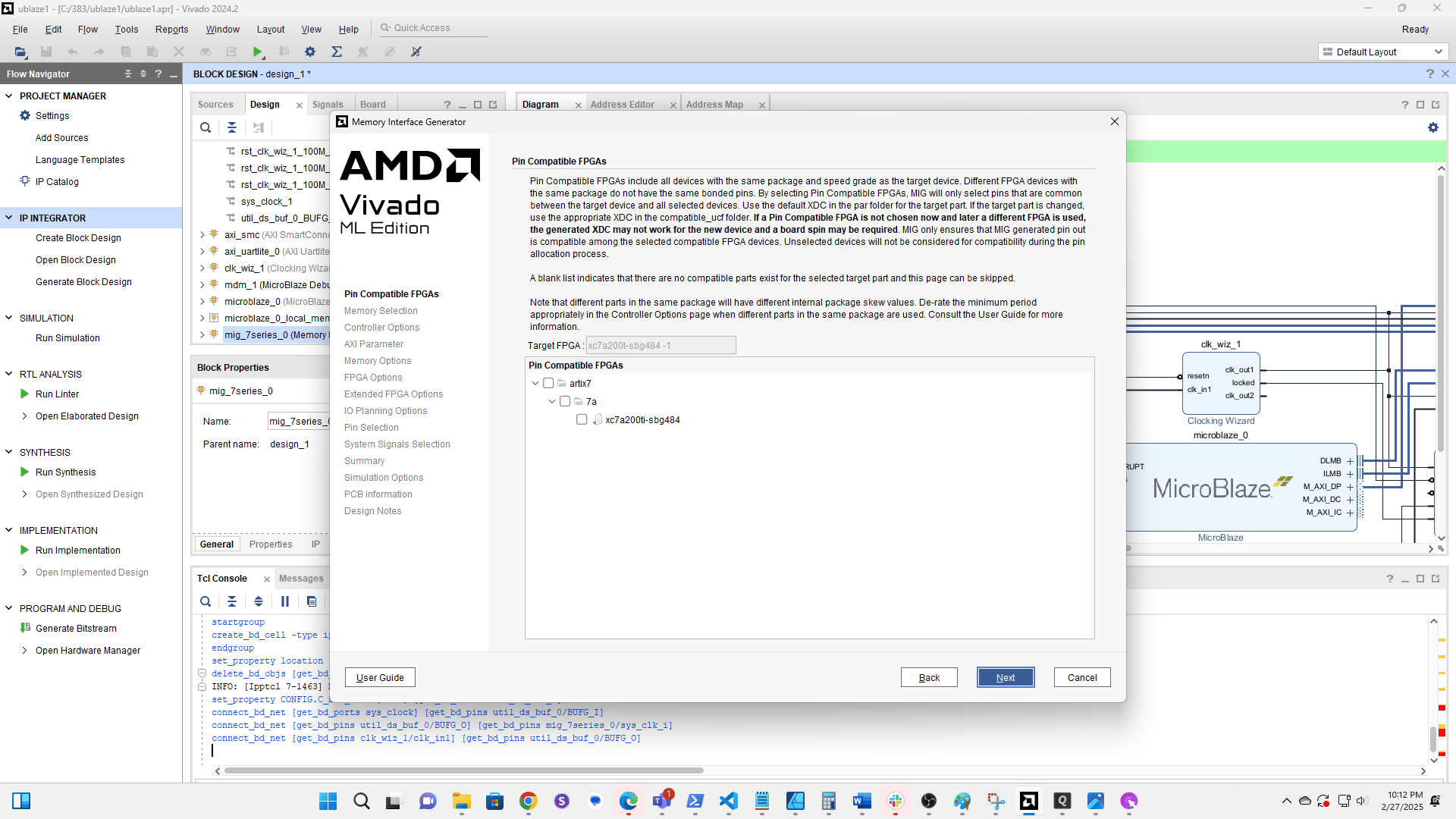Collapse all in the Tcl Console toolbar
The height and width of the screenshot is (819, 1456).
232,601
